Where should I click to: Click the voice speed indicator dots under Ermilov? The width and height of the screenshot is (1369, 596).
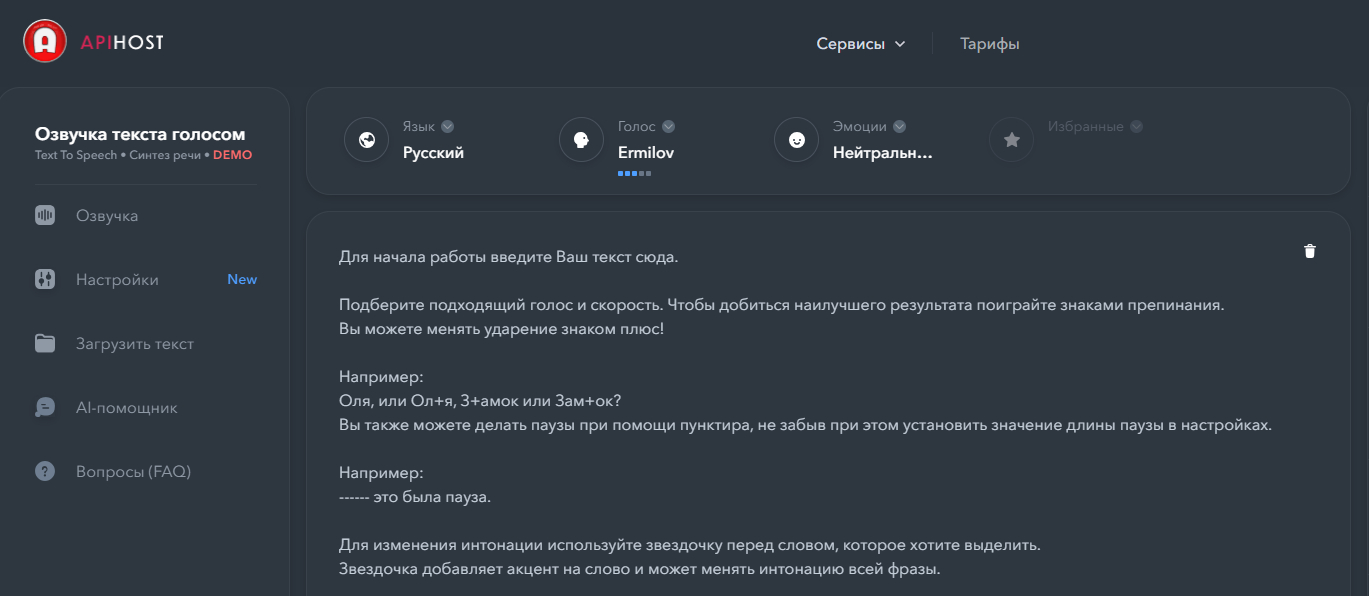[x=634, y=174]
